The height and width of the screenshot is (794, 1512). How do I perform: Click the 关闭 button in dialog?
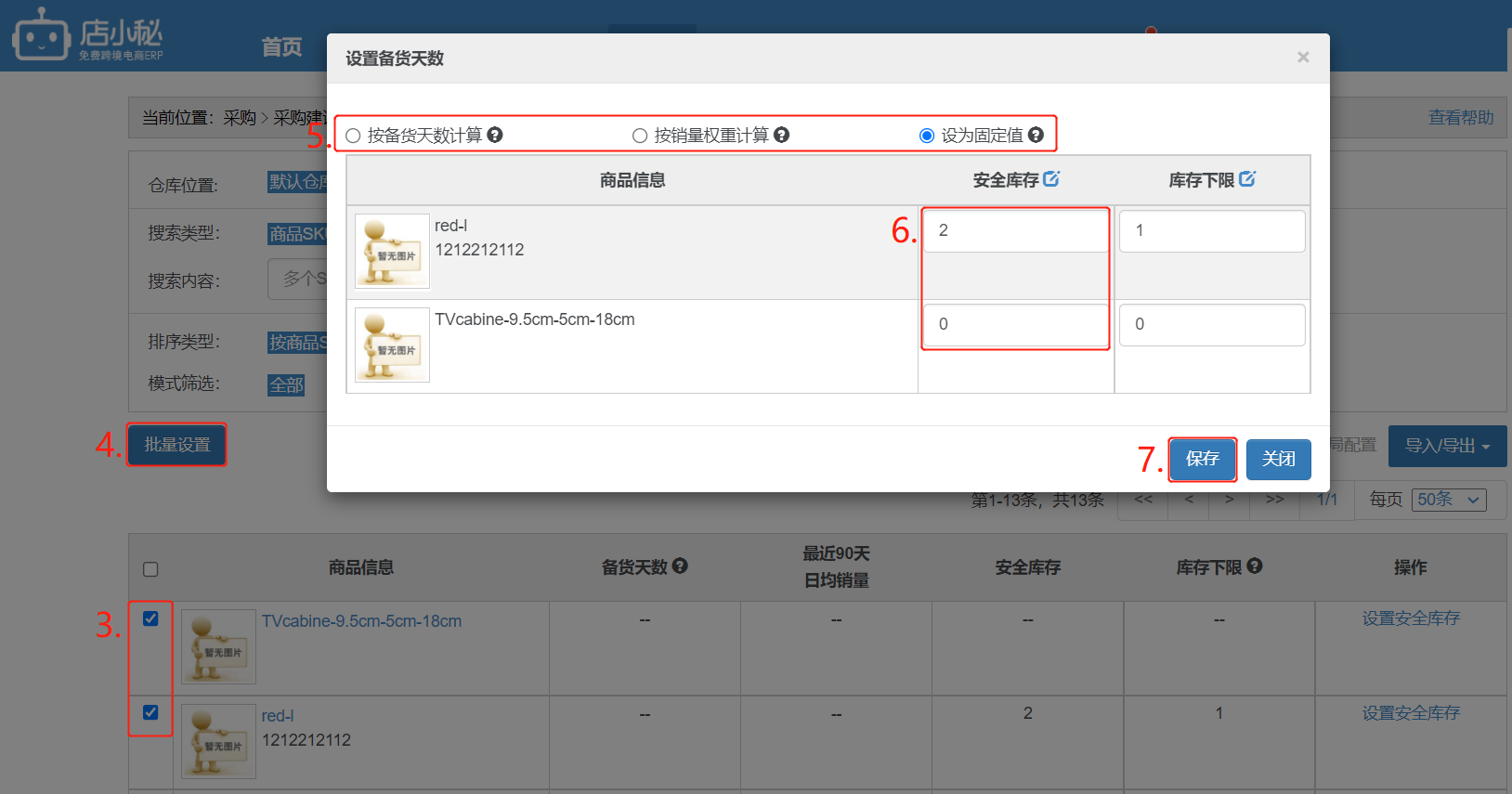click(1279, 459)
